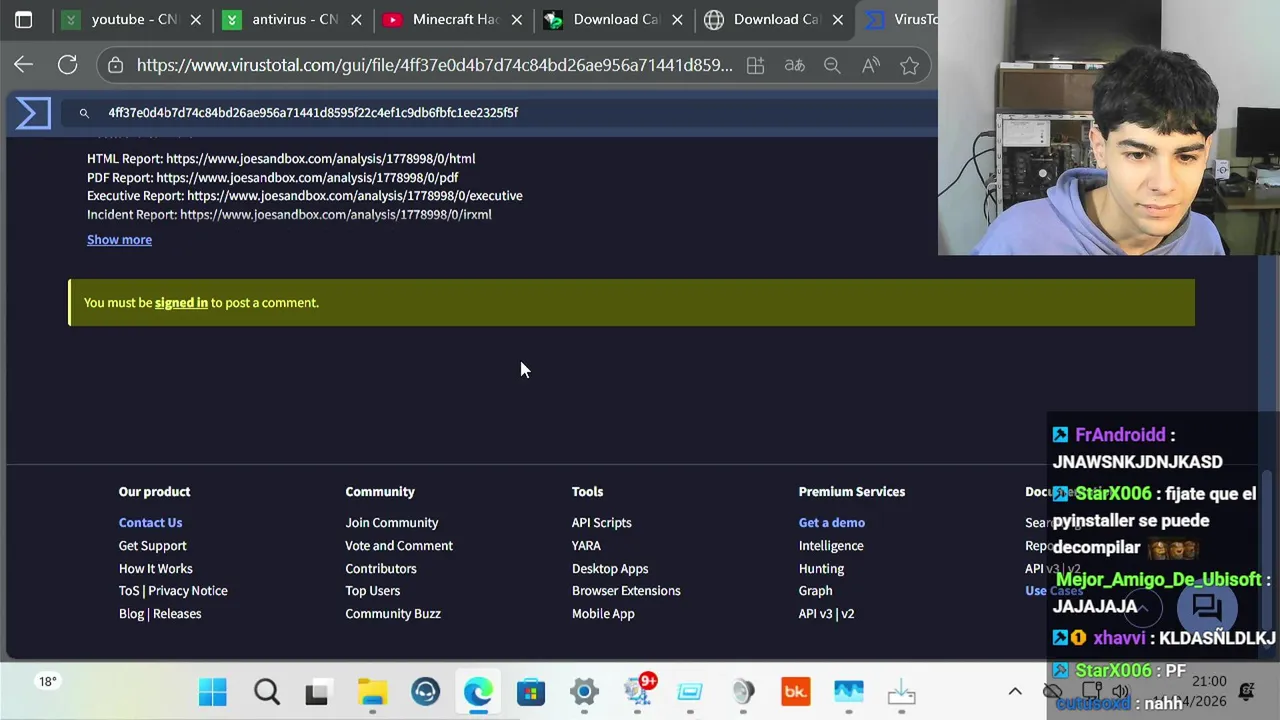The height and width of the screenshot is (720, 1280).
Task: Open Join Community link
Action: pyautogui.click(x=391, y=522)
